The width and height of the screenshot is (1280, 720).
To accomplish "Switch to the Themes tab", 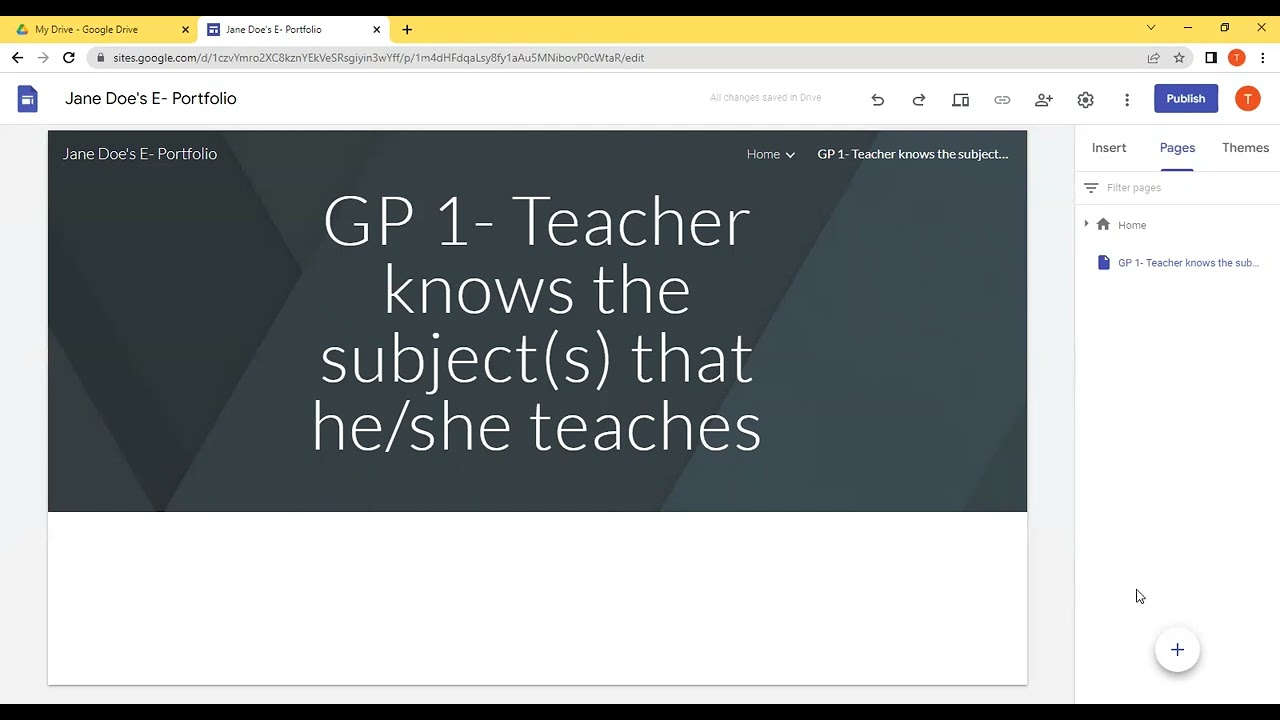I will (x=1245, y=148).
